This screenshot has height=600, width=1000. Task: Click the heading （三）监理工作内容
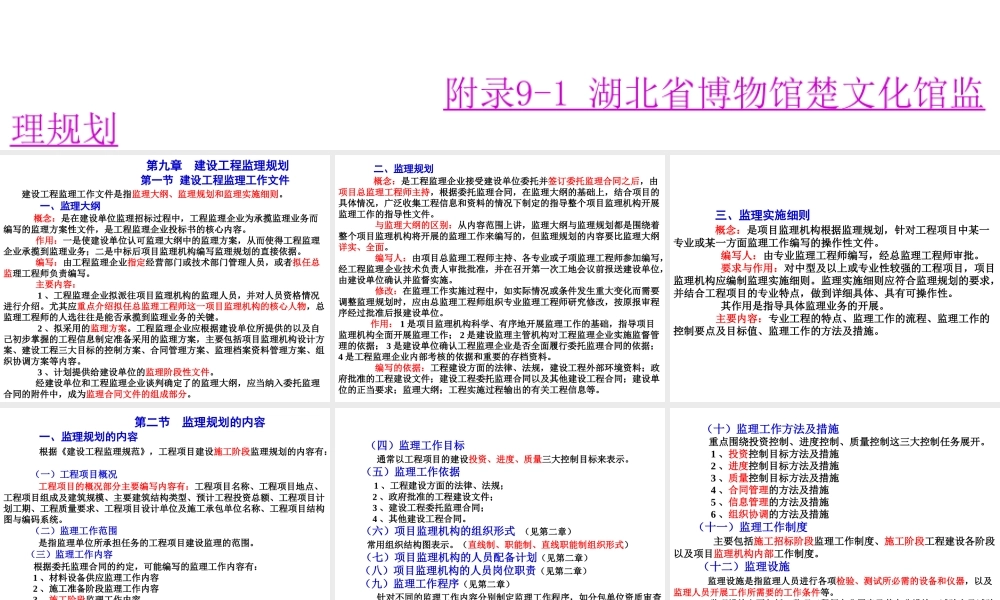[70, 554]
